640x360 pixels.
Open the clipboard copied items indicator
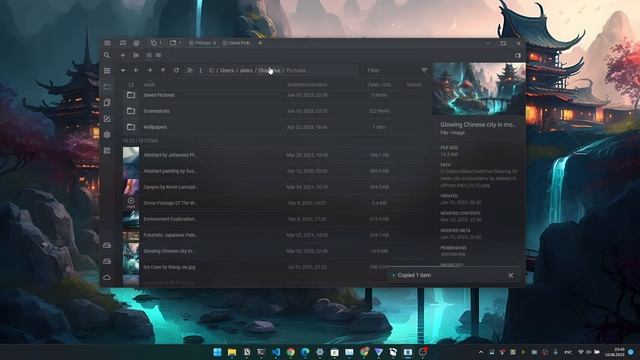[x=156, y=43]
